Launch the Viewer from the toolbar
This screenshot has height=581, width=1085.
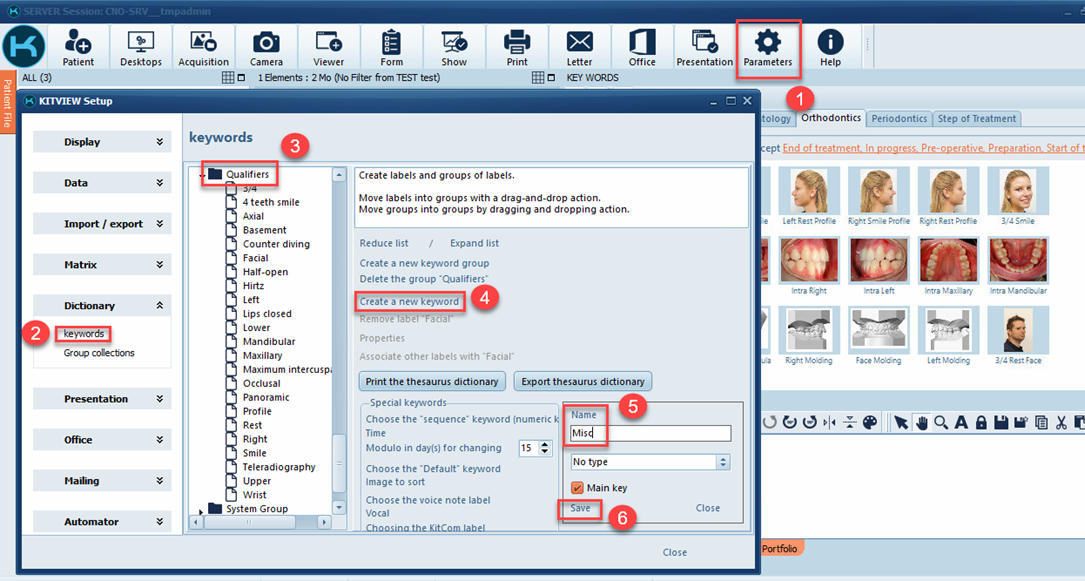pos(329,48)
